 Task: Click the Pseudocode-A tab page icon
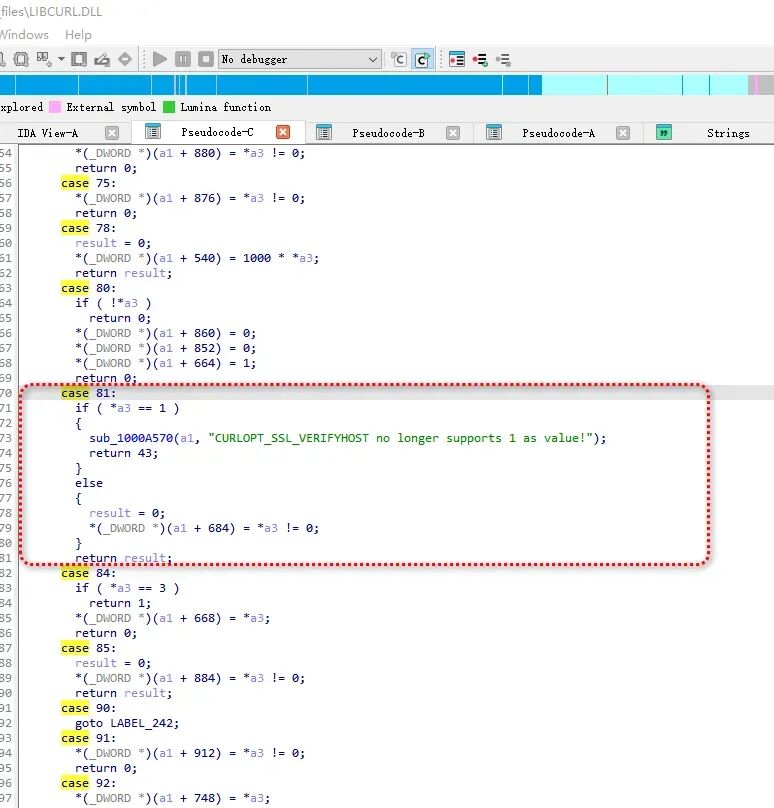coord(493,132)
